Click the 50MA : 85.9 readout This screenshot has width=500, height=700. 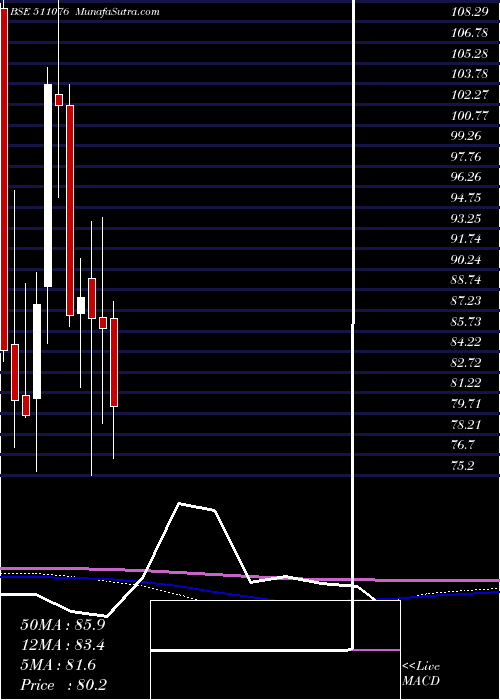click(63, 625)
